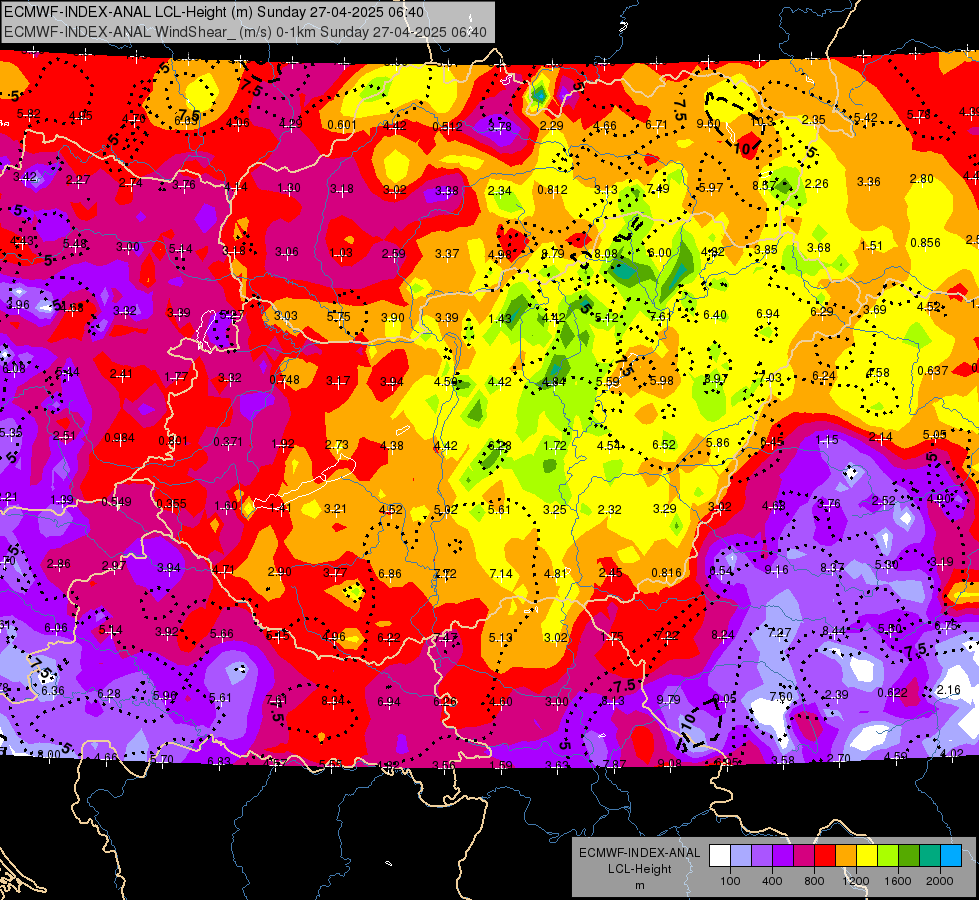This screenshot has width=979, height=900.
Task: Click the wind shear value 0.355
Action: tap(171, 503)
